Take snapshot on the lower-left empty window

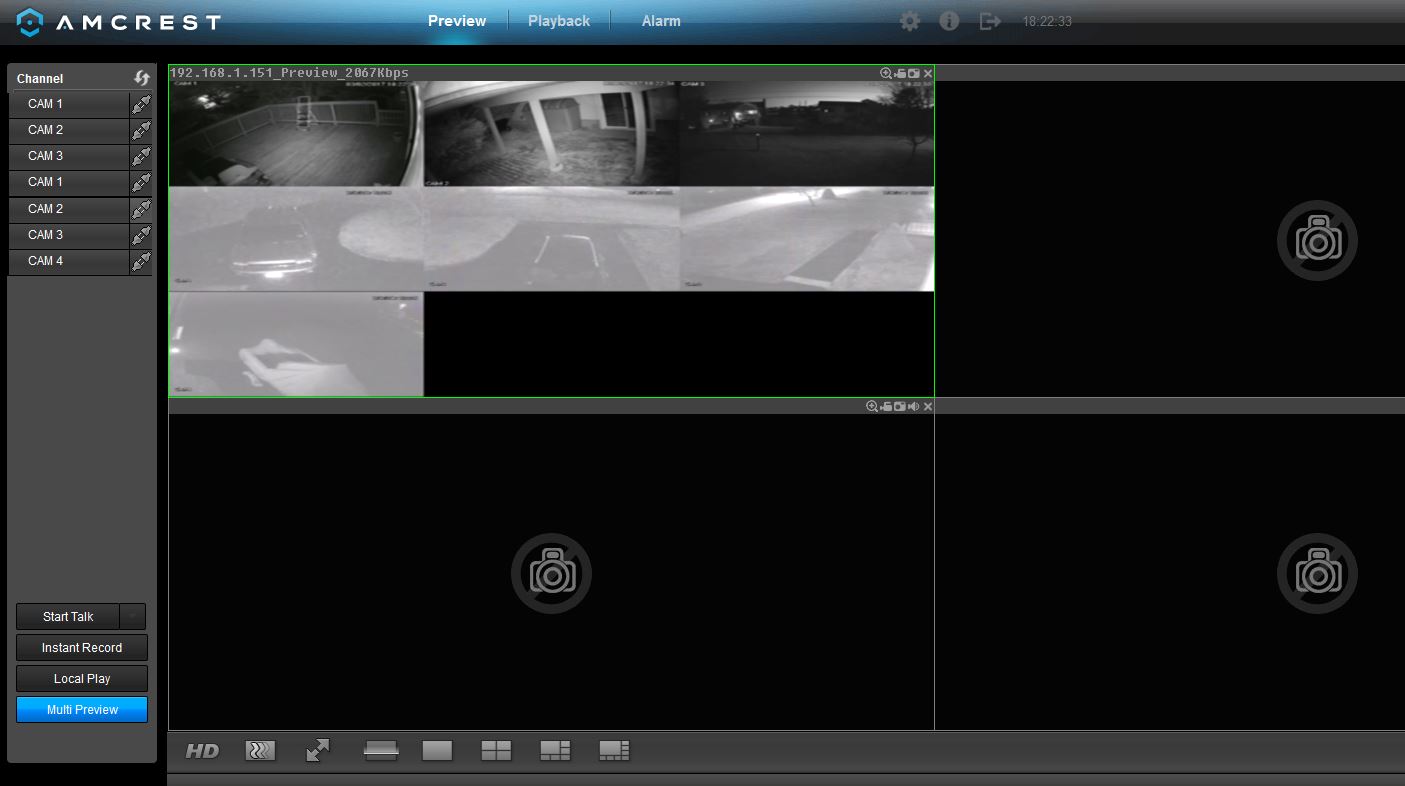(900, 406)
